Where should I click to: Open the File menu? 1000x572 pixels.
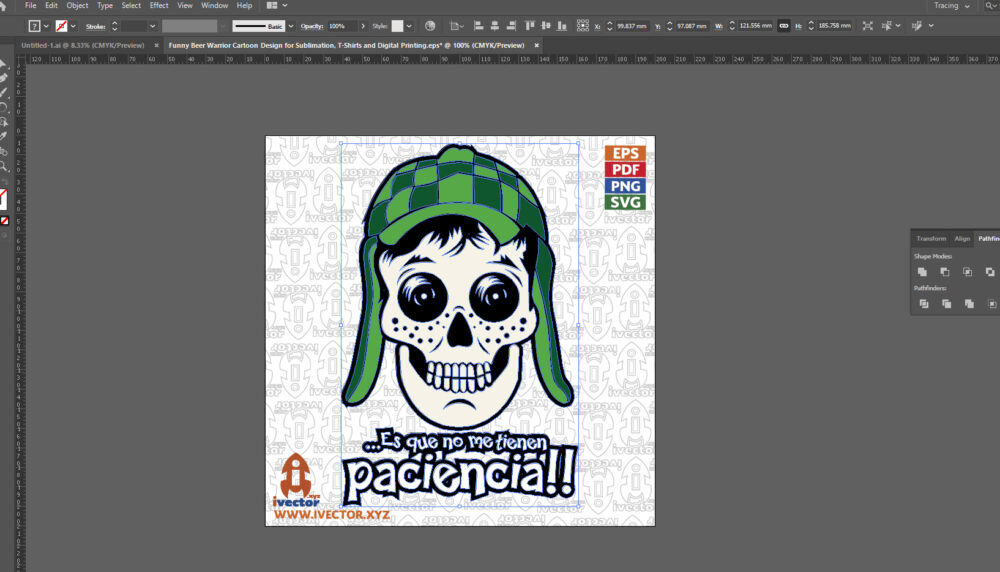click(x=30, y=5)
